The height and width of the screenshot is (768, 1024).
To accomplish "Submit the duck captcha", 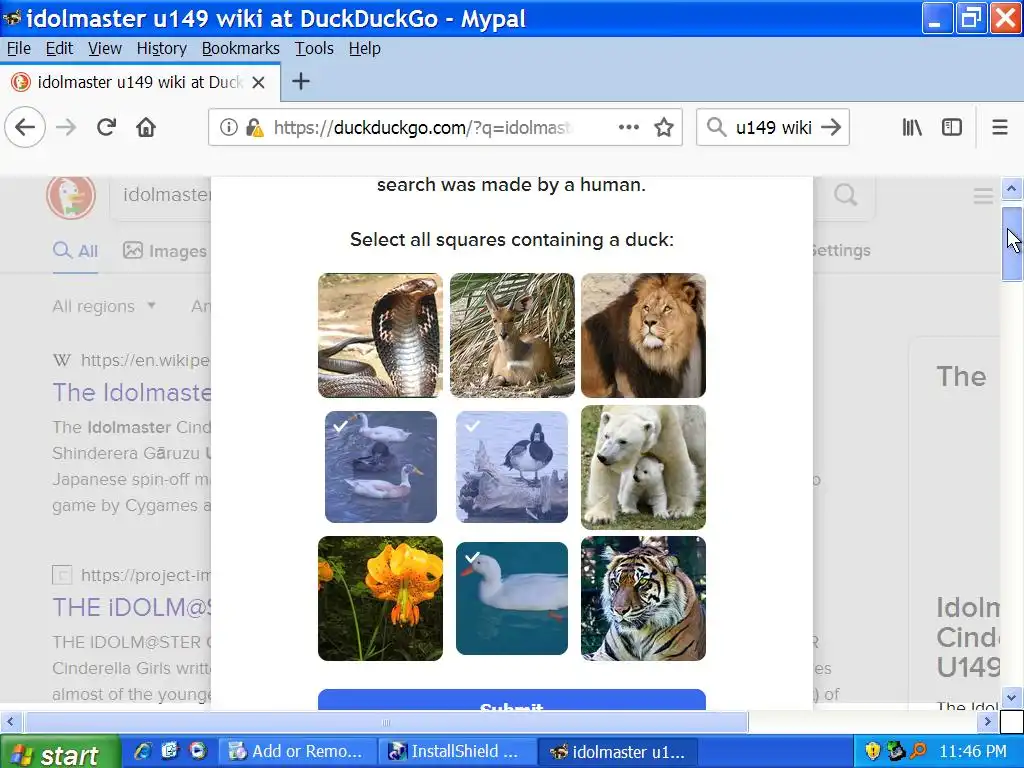I will point(512,699).
